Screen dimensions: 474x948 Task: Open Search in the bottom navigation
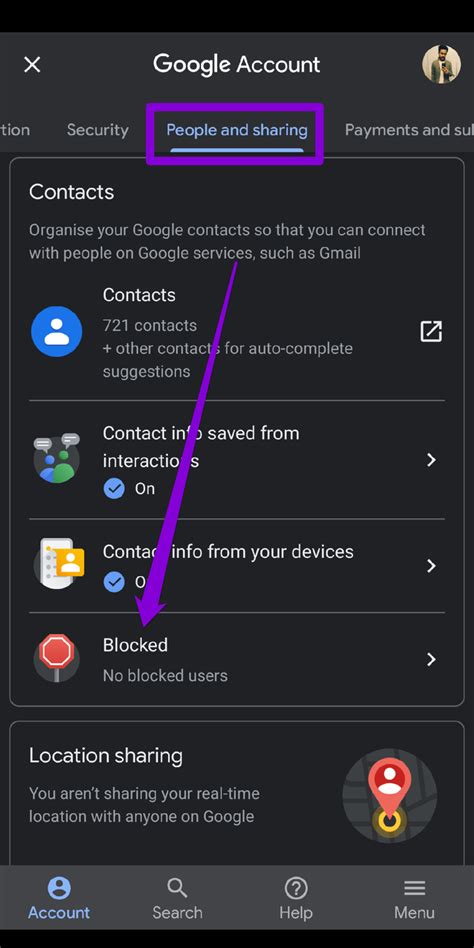(x=177, y=898)
